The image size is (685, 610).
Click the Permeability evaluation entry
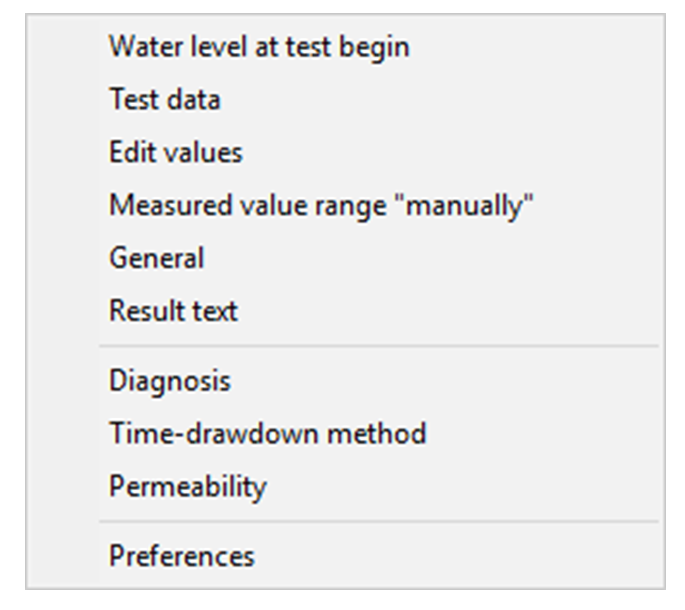(x=188, y=486)
